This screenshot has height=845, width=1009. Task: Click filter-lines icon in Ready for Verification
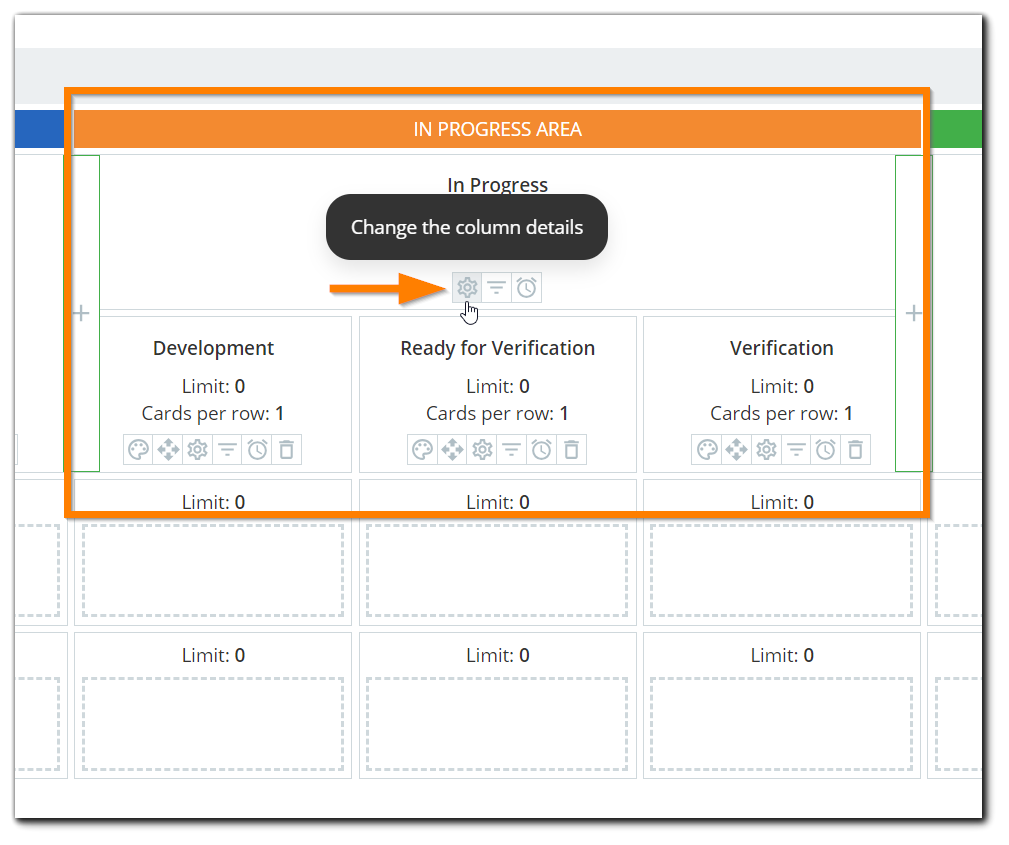512,449
